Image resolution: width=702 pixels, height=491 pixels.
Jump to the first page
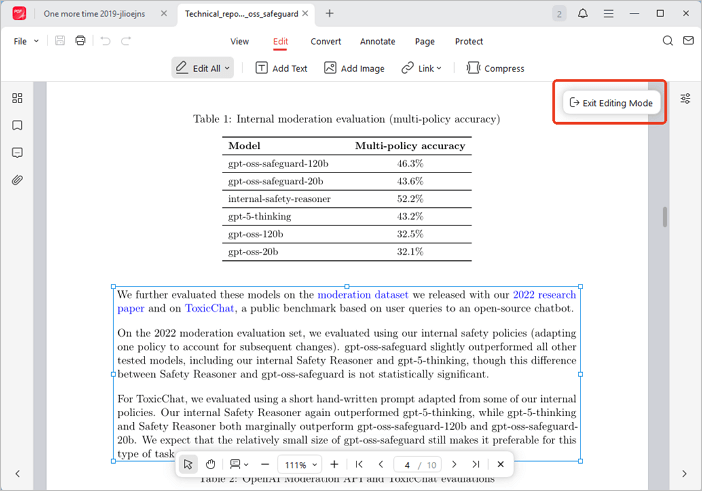(359, 464)
